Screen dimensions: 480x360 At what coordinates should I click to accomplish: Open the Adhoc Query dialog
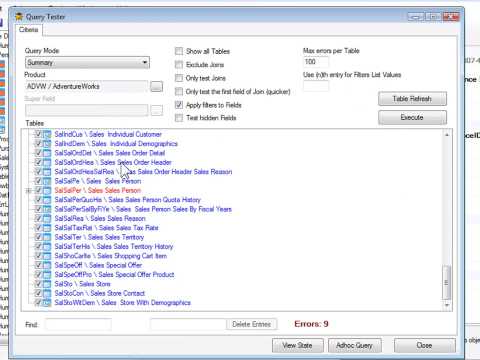[355, 345]
